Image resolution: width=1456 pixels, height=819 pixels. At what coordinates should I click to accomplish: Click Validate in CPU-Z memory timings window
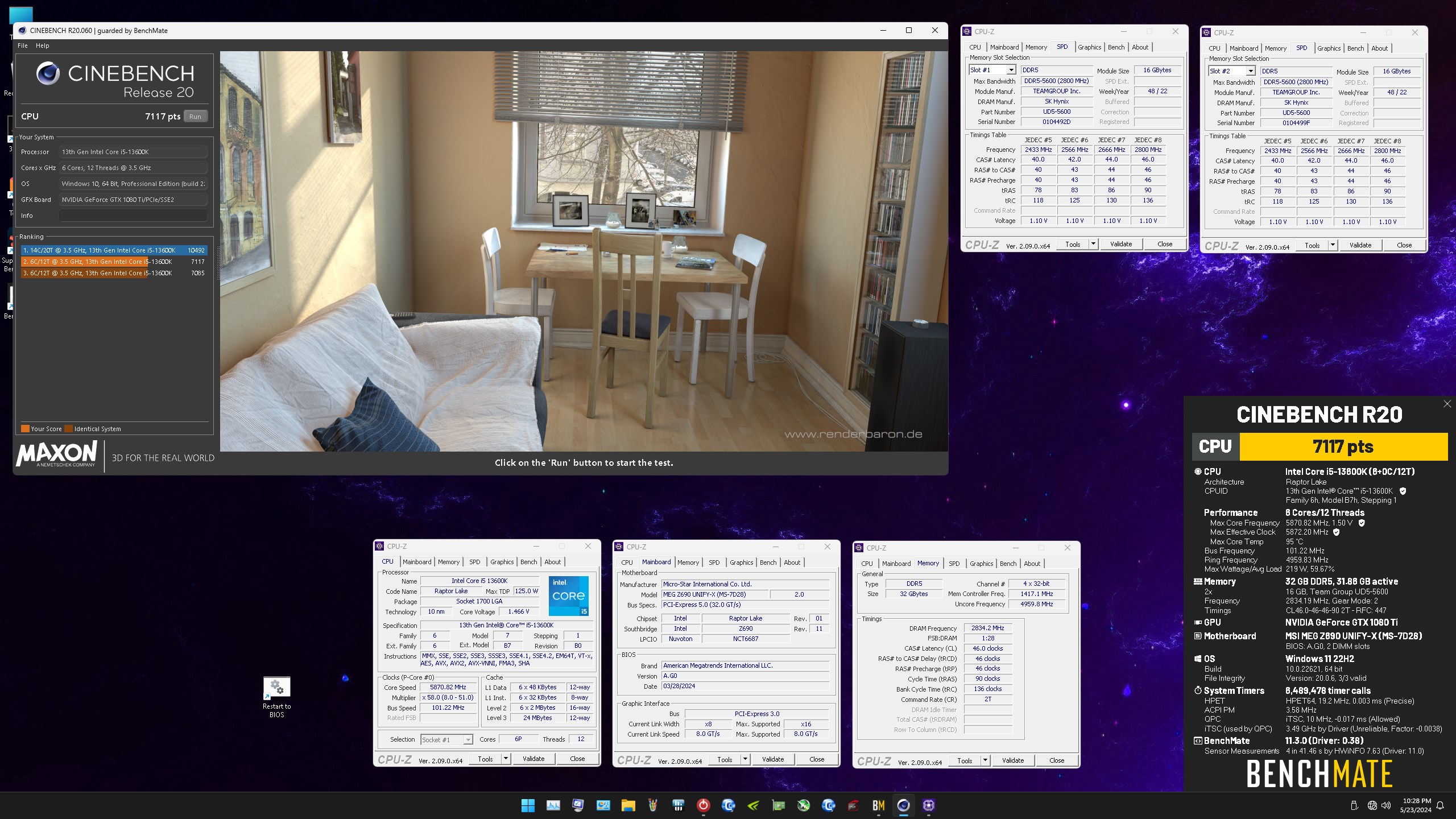coord(1013,760)
